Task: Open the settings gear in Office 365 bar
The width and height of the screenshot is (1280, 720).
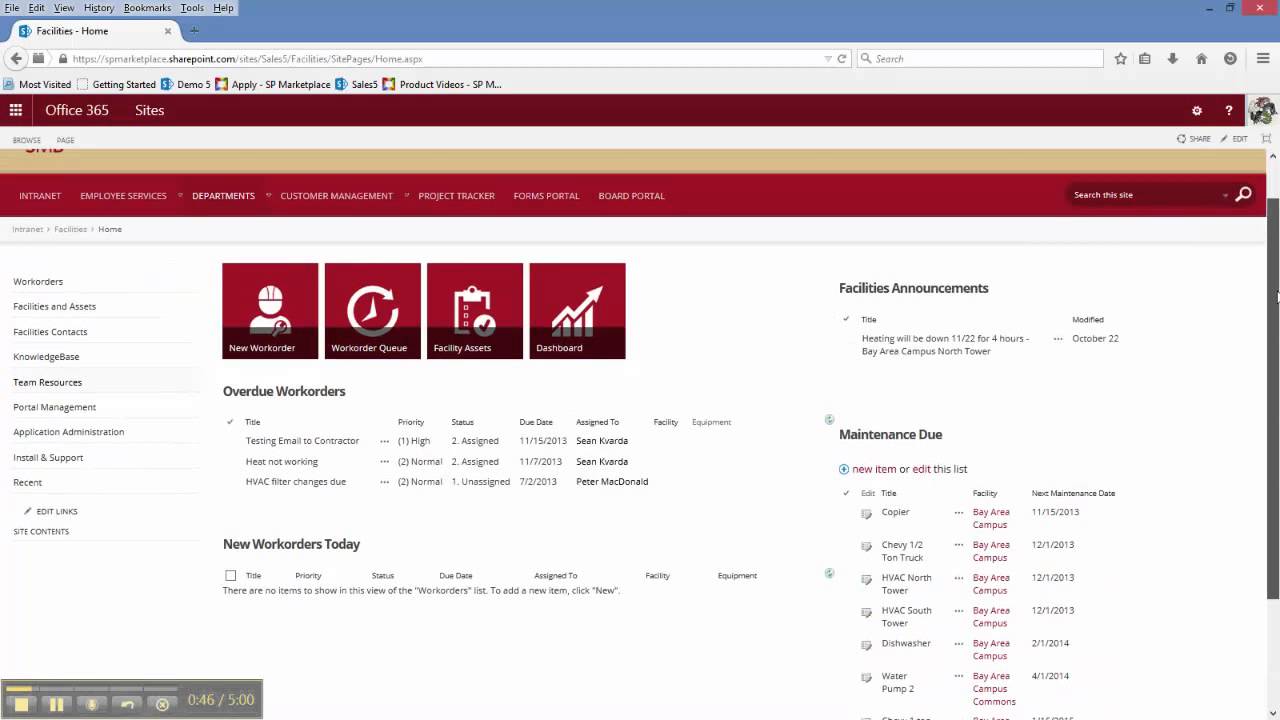Action: 1197,111
